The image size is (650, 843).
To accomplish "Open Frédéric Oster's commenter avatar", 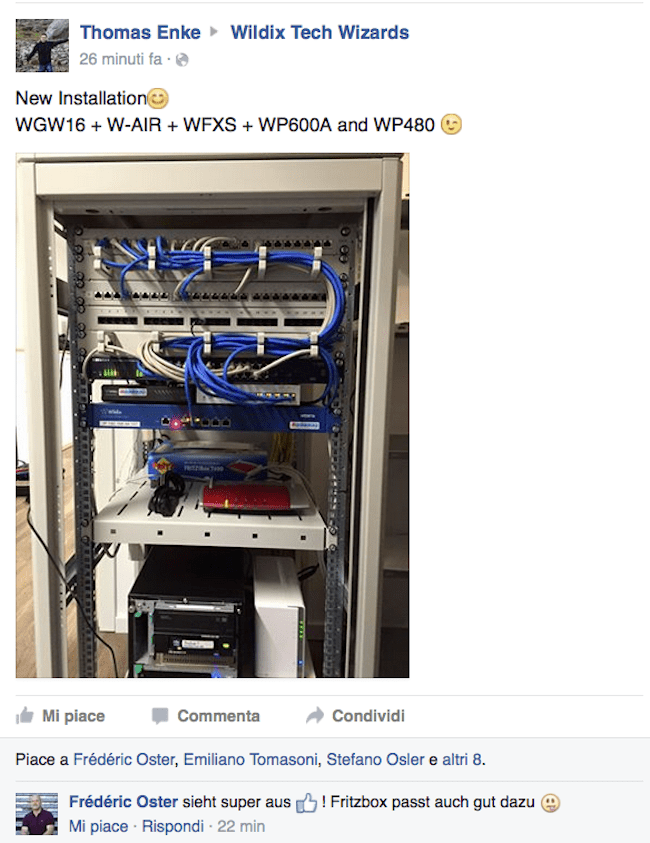I will (37, 813).
